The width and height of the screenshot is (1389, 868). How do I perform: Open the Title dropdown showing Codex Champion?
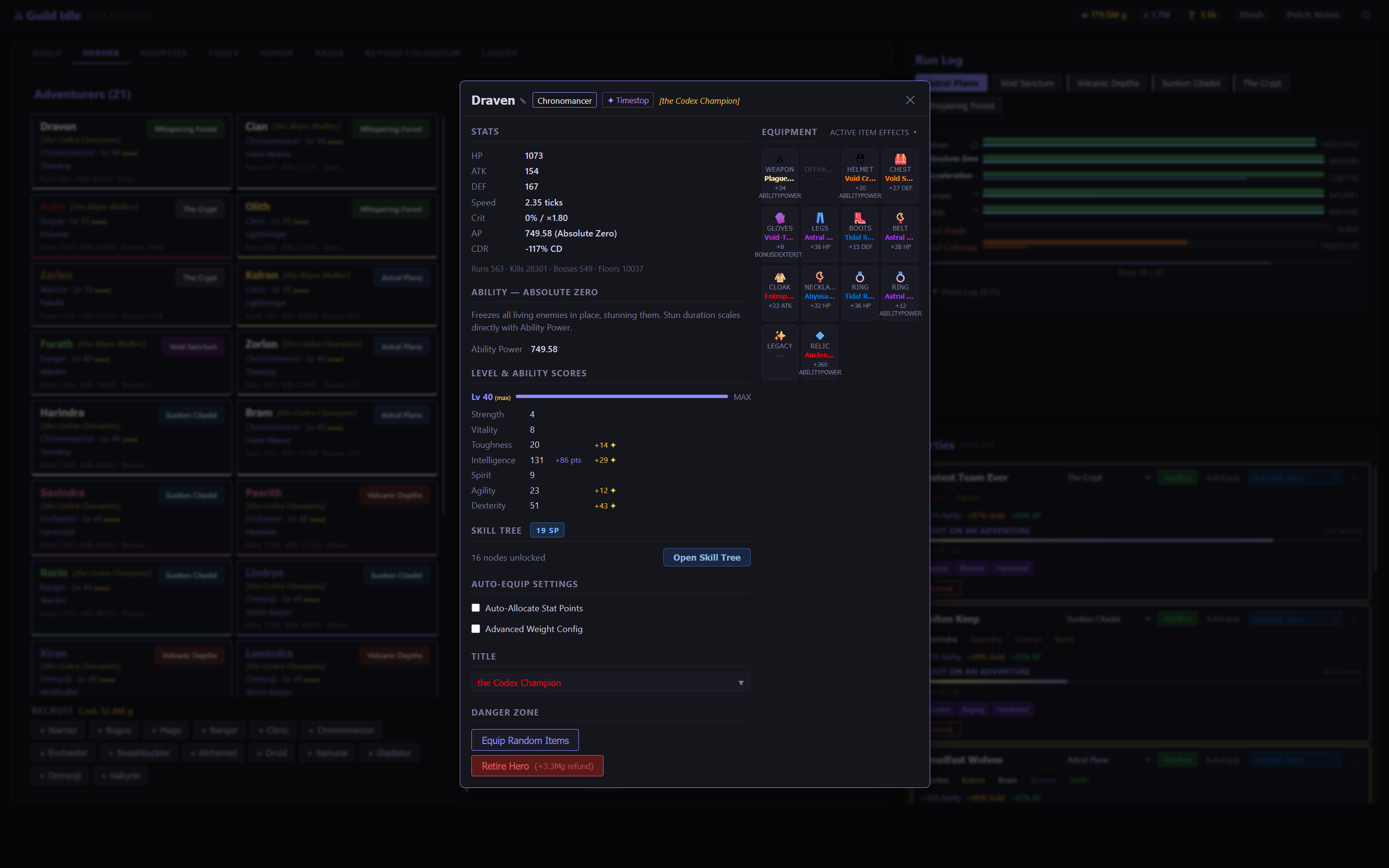tap(611, 683)
